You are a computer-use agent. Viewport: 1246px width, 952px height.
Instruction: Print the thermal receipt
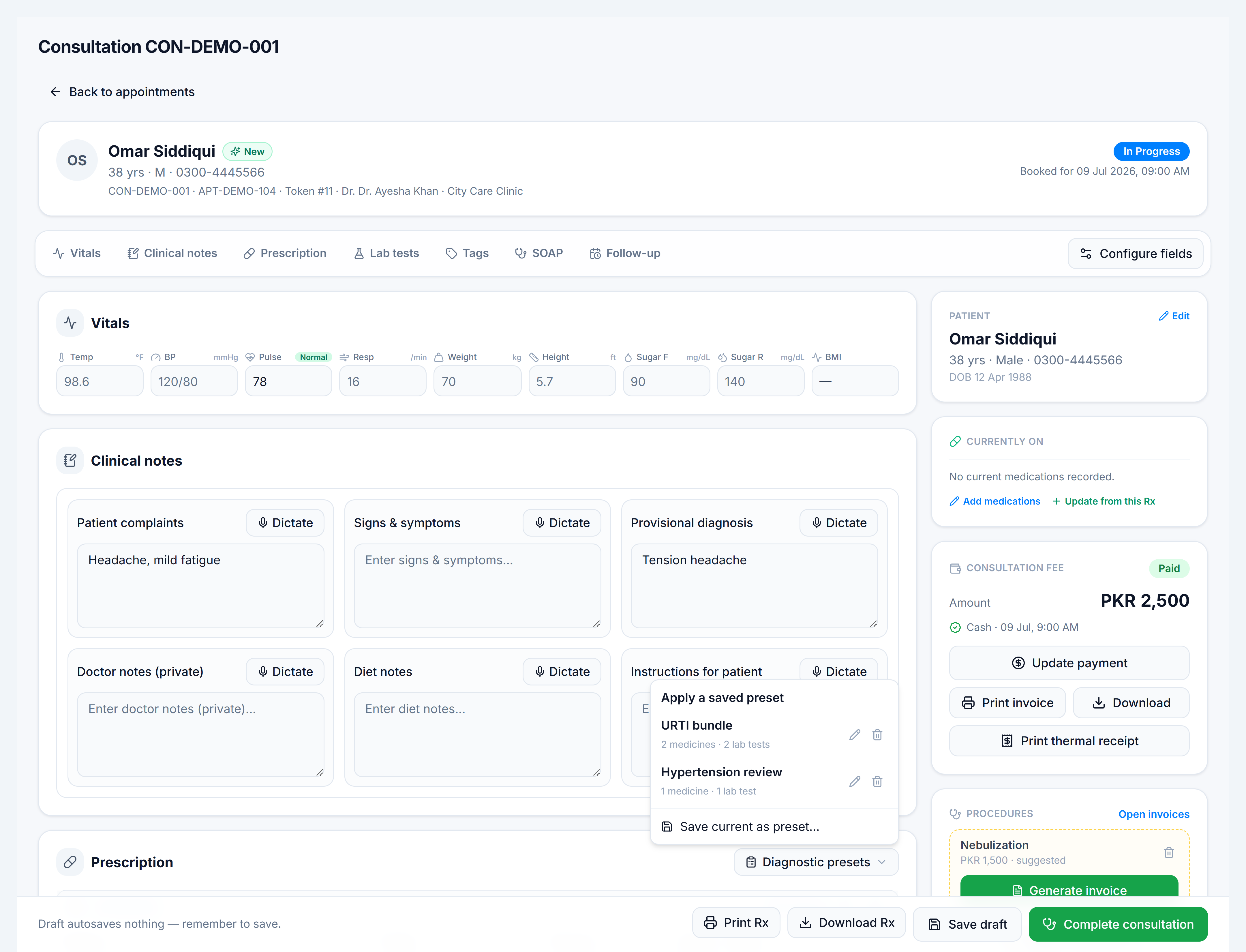1069,741
